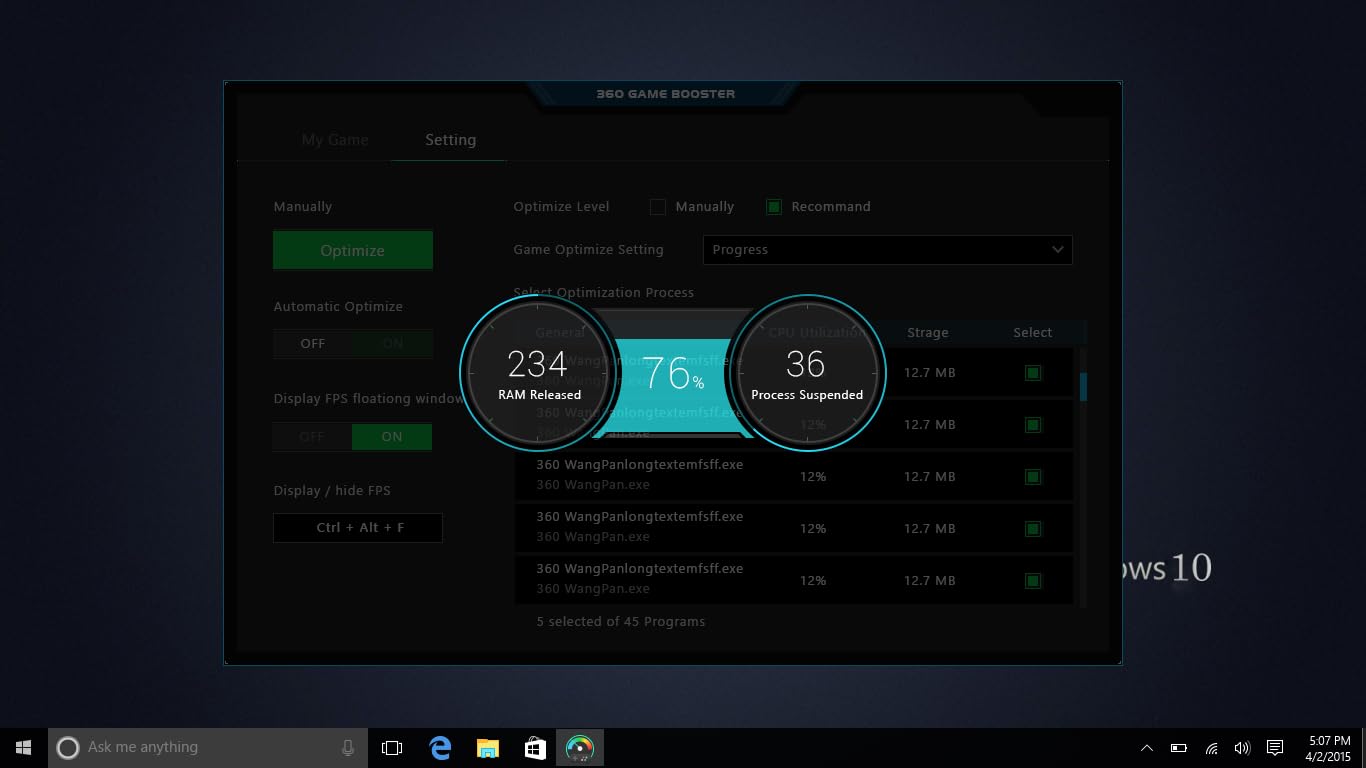Click 360 Game Booster gauge taskbar icon
1366x768 pixels.
tap(580, 747)
